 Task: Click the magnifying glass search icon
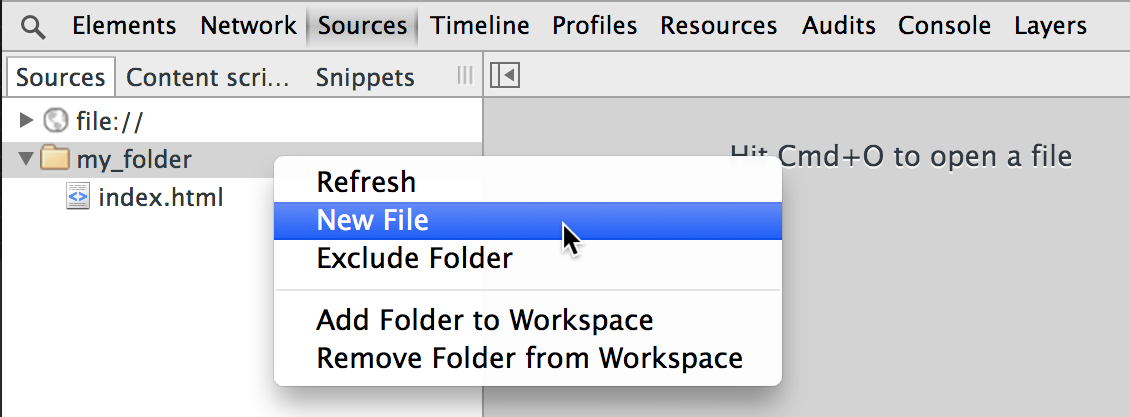tap(33, 27)
